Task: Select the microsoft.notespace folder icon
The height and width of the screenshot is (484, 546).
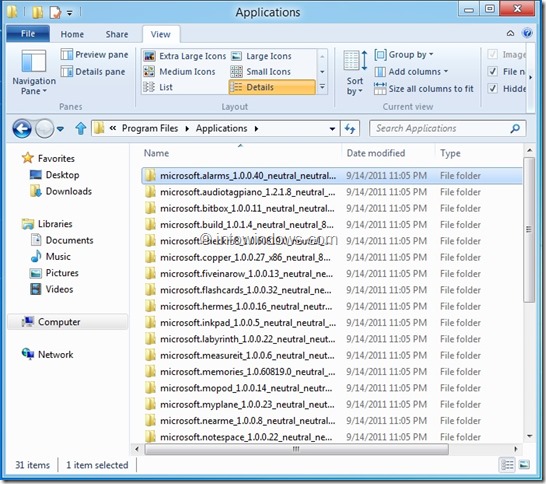Action: [150, 437]
